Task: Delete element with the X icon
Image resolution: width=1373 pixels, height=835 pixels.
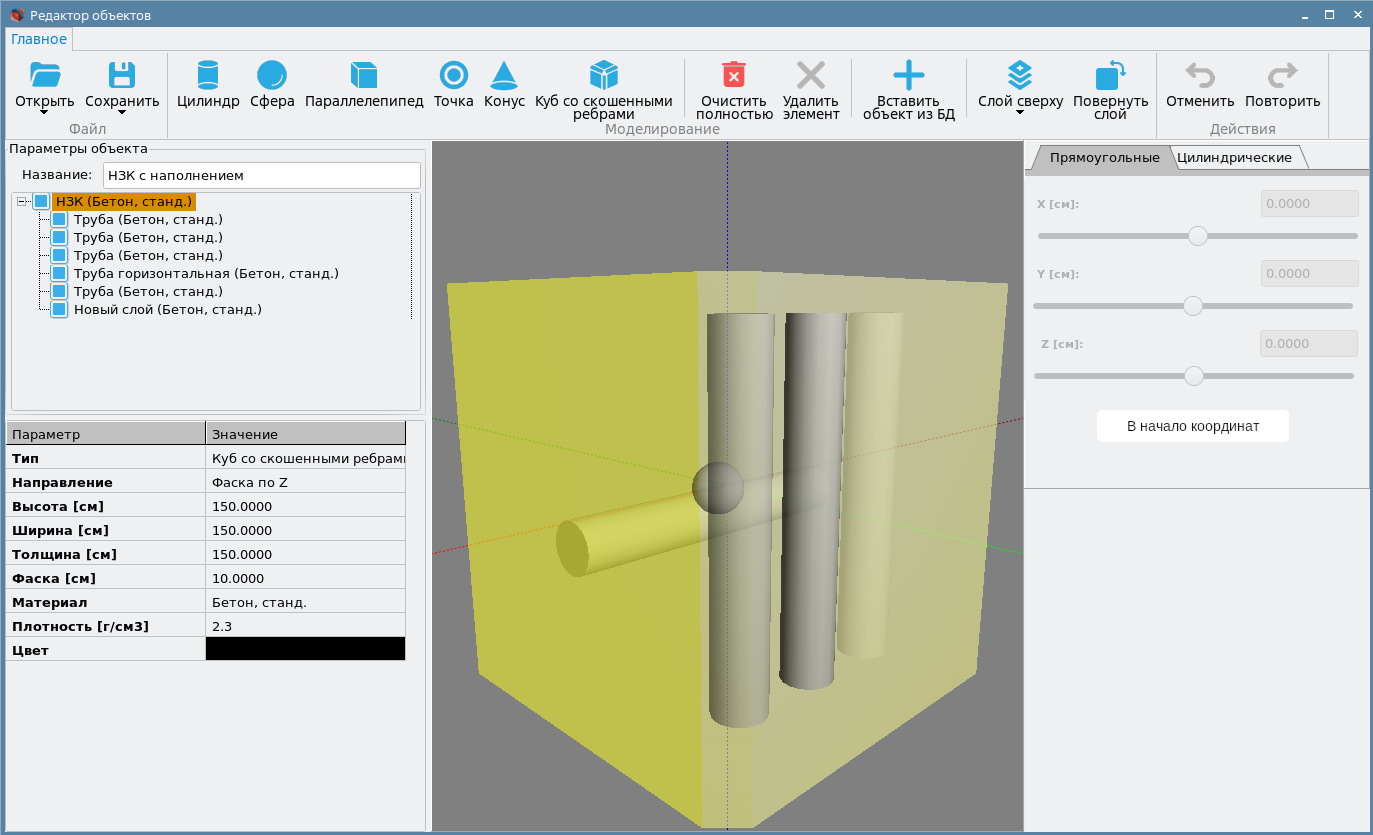Action: coord(810,76)
